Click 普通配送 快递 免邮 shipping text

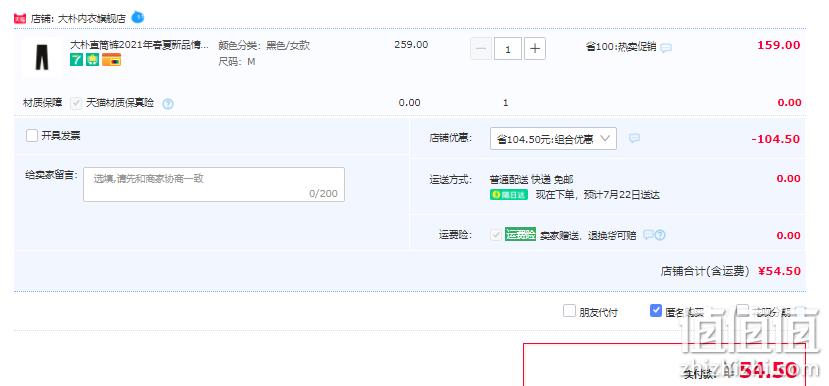pos(532,180)
